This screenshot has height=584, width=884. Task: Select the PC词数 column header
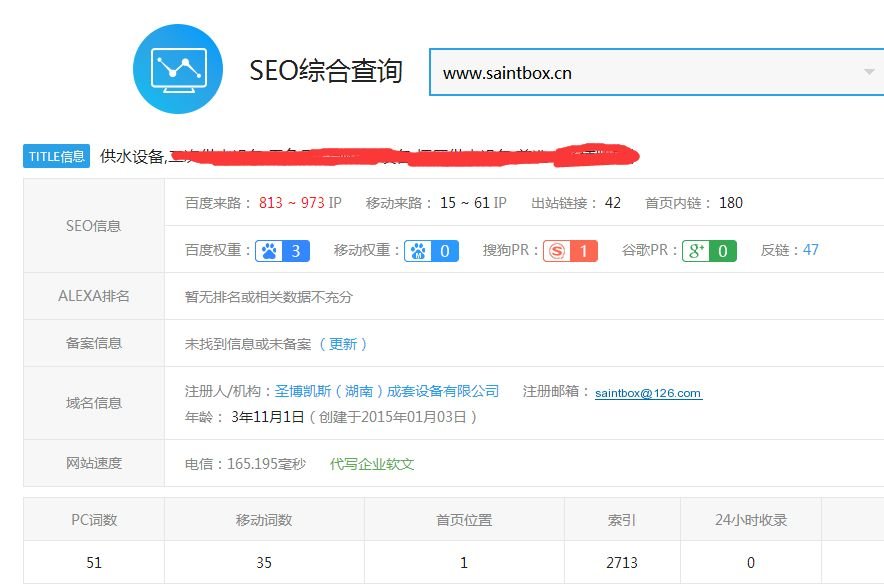coord(94,520)
